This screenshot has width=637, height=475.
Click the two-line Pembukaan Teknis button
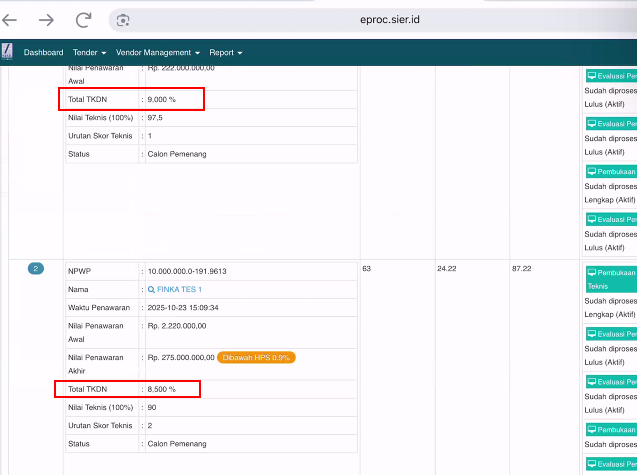click(611, 278)
